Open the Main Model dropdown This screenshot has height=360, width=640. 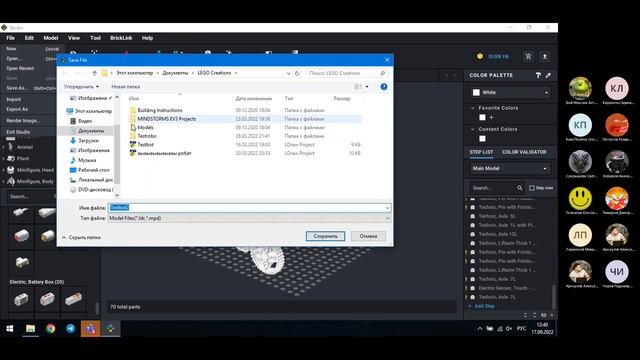tap(510, 168)
